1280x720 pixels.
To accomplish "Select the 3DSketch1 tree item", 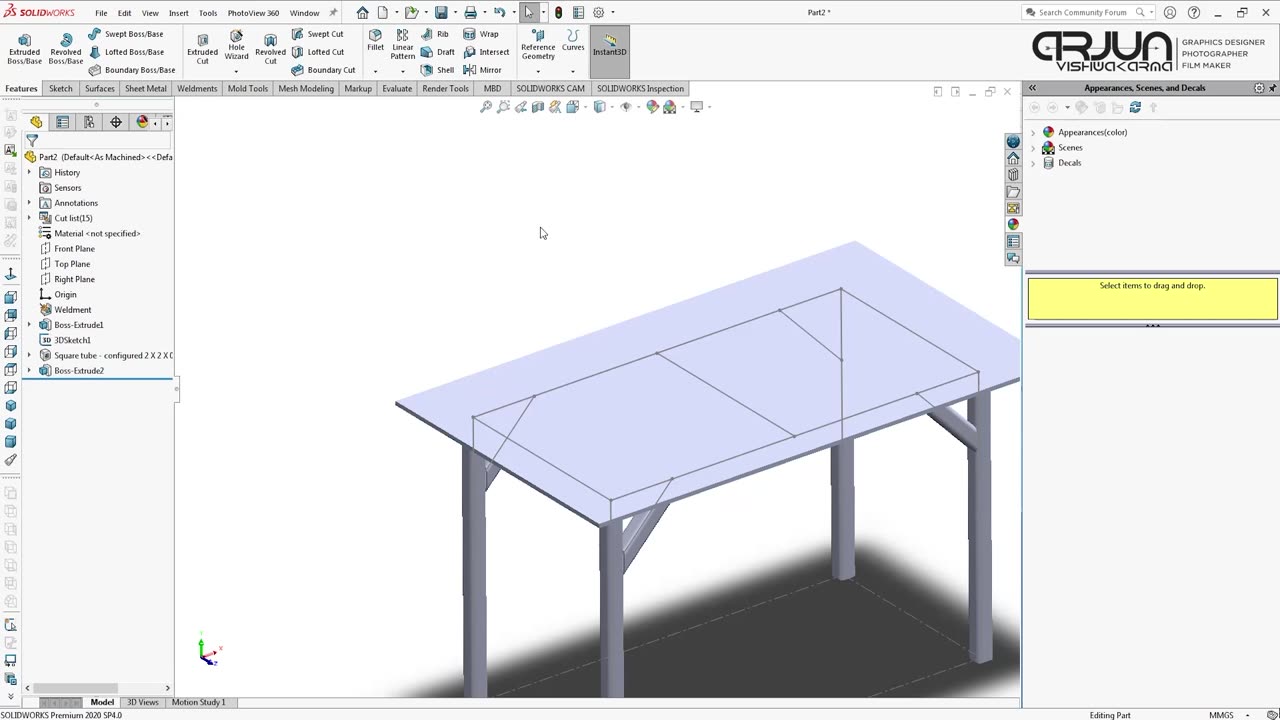I will 72,340.
